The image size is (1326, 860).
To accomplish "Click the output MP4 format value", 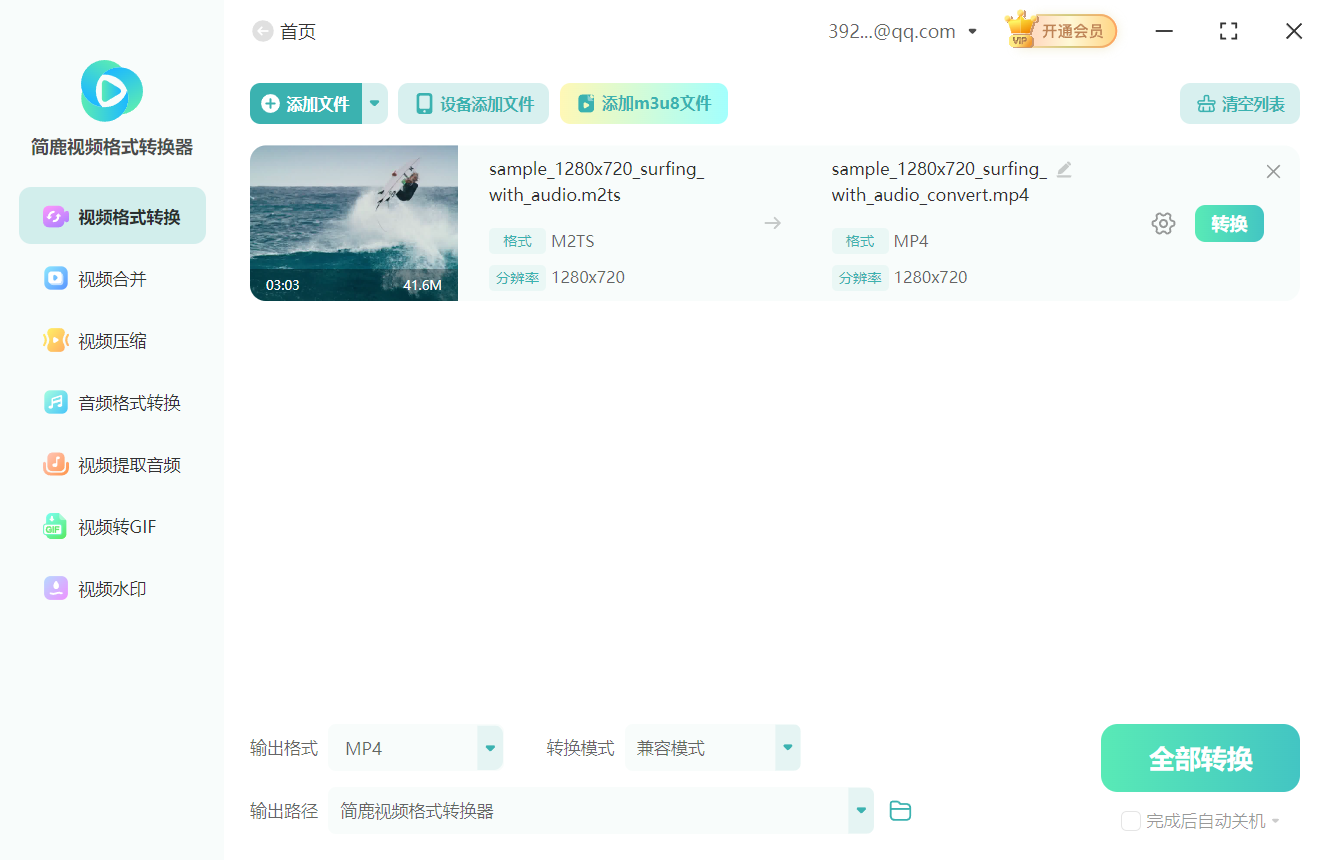I will [x=911, y=241].
